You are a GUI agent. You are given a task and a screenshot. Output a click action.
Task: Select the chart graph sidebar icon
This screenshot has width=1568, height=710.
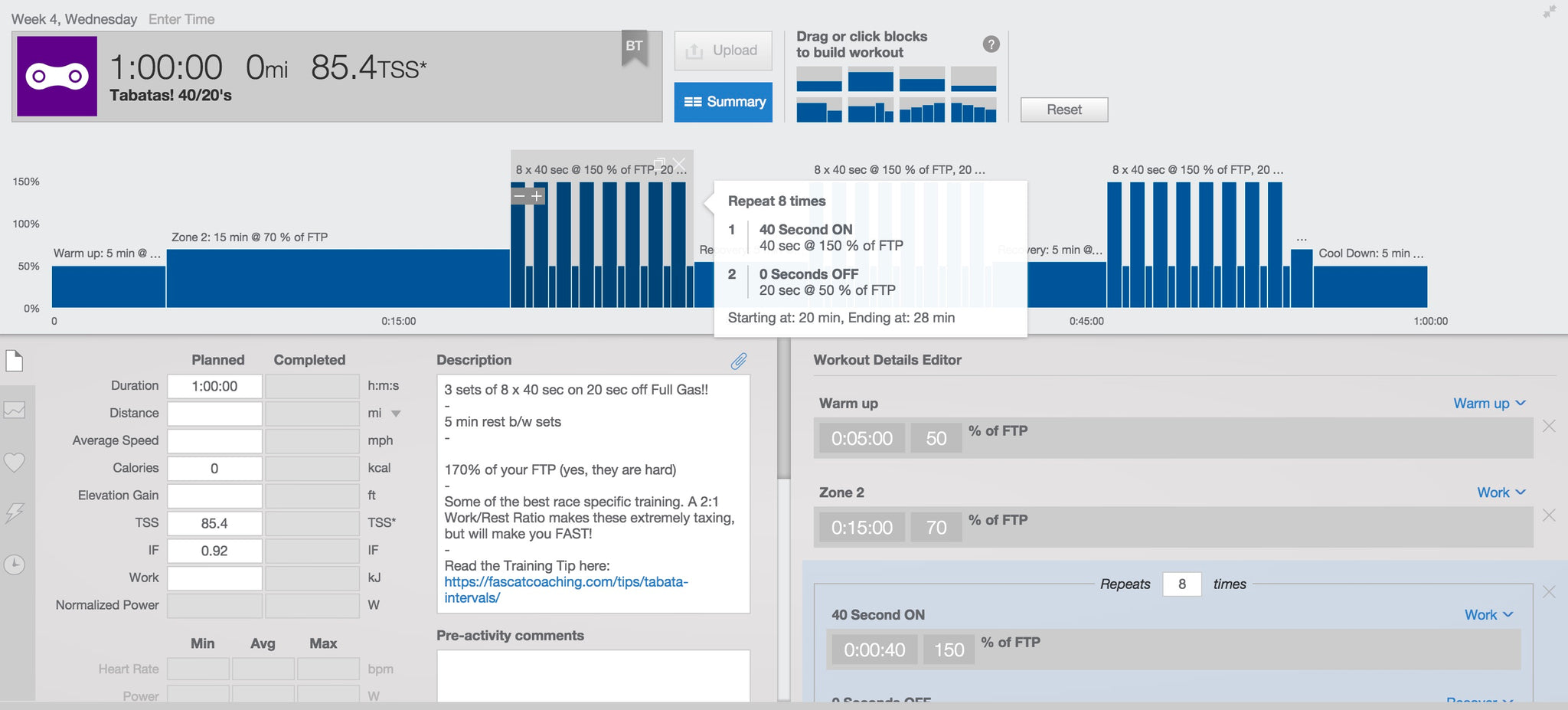(15, 411)
